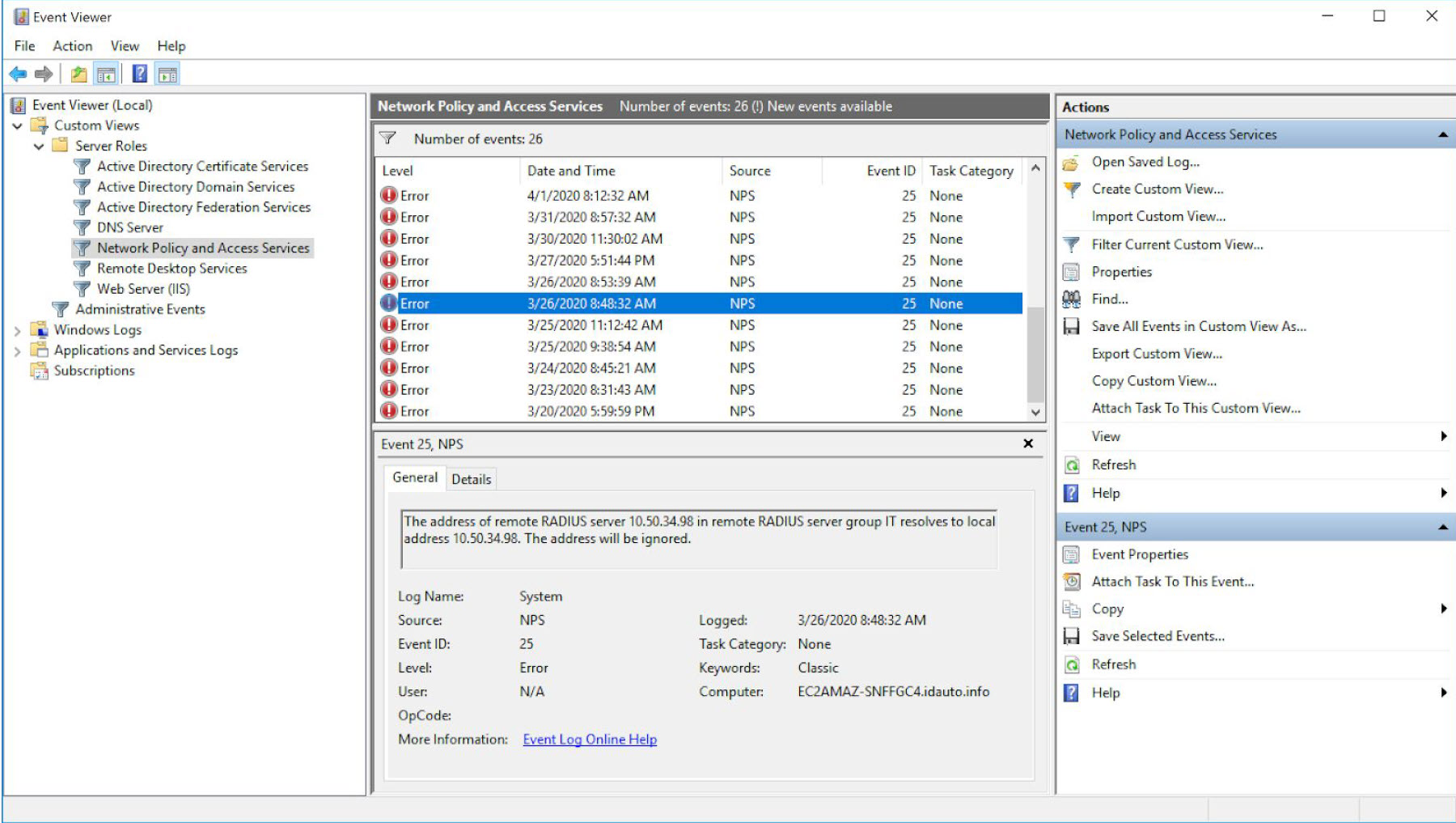The width and height of the screenshot is (1456, 823).
Task: Select Remote Desktop Services view
Action: pos(172,269)
